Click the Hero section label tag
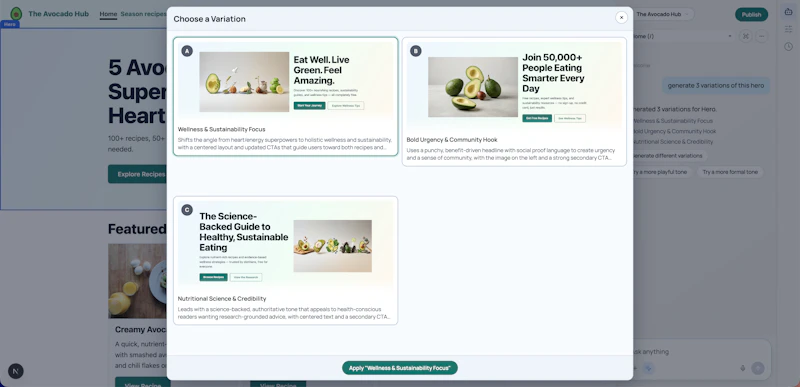Image resolution: width=800 pixels, height=387 pixels. point(10,24)
